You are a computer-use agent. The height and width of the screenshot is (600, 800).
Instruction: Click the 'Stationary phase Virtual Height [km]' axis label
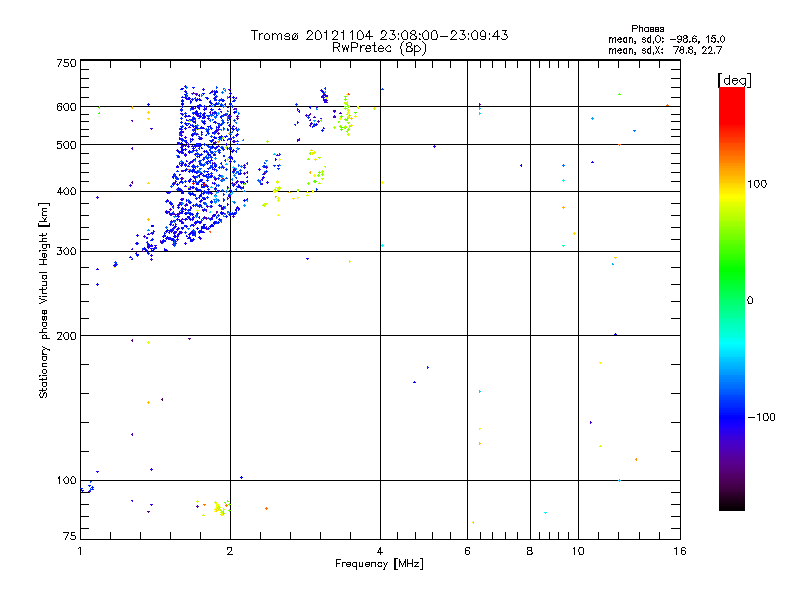[43, 300]
